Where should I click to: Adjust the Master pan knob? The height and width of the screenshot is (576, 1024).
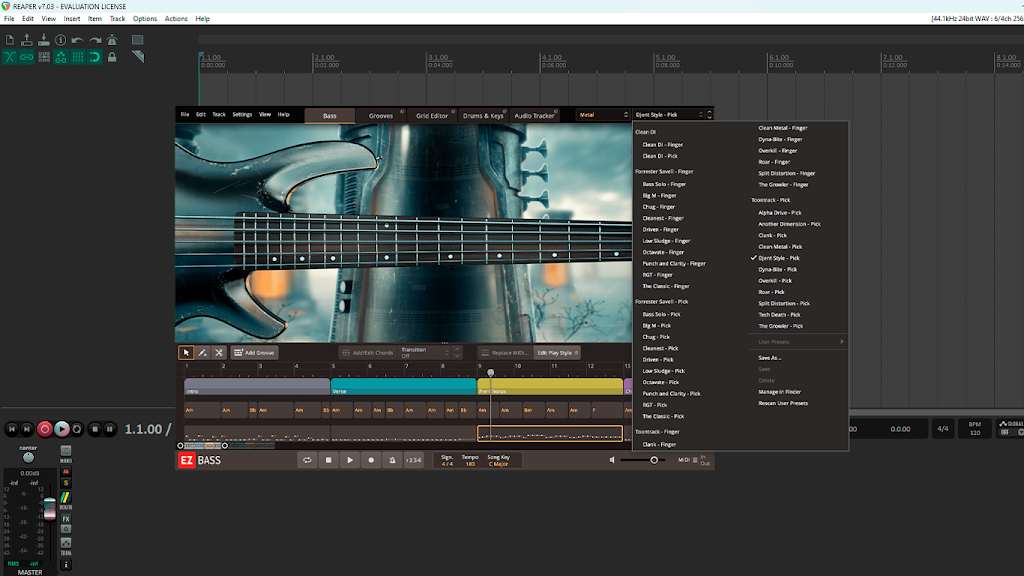(28, 458)
